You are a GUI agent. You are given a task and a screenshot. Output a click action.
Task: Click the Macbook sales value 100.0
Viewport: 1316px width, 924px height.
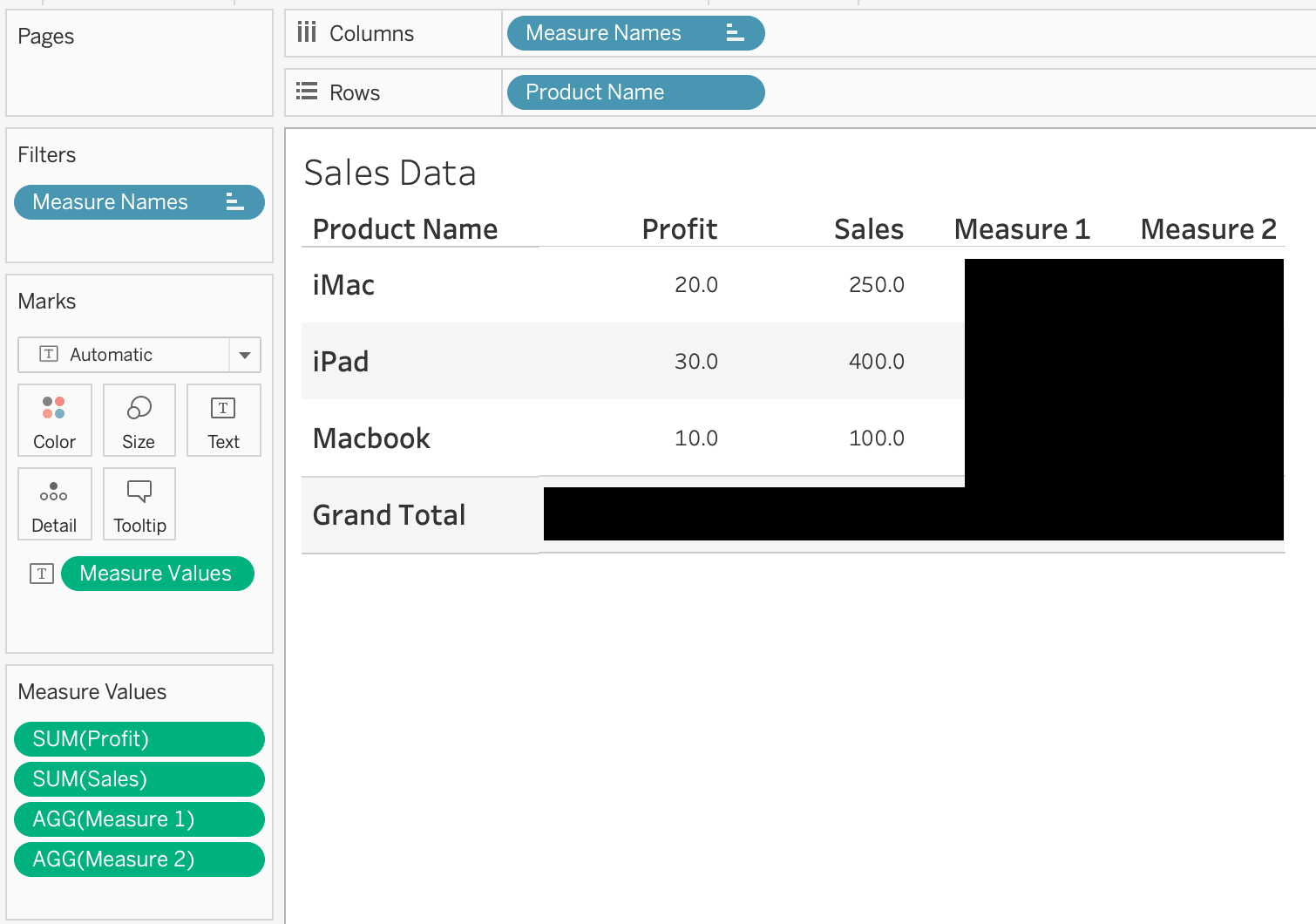pyautogui.click(x=877, y=438)
